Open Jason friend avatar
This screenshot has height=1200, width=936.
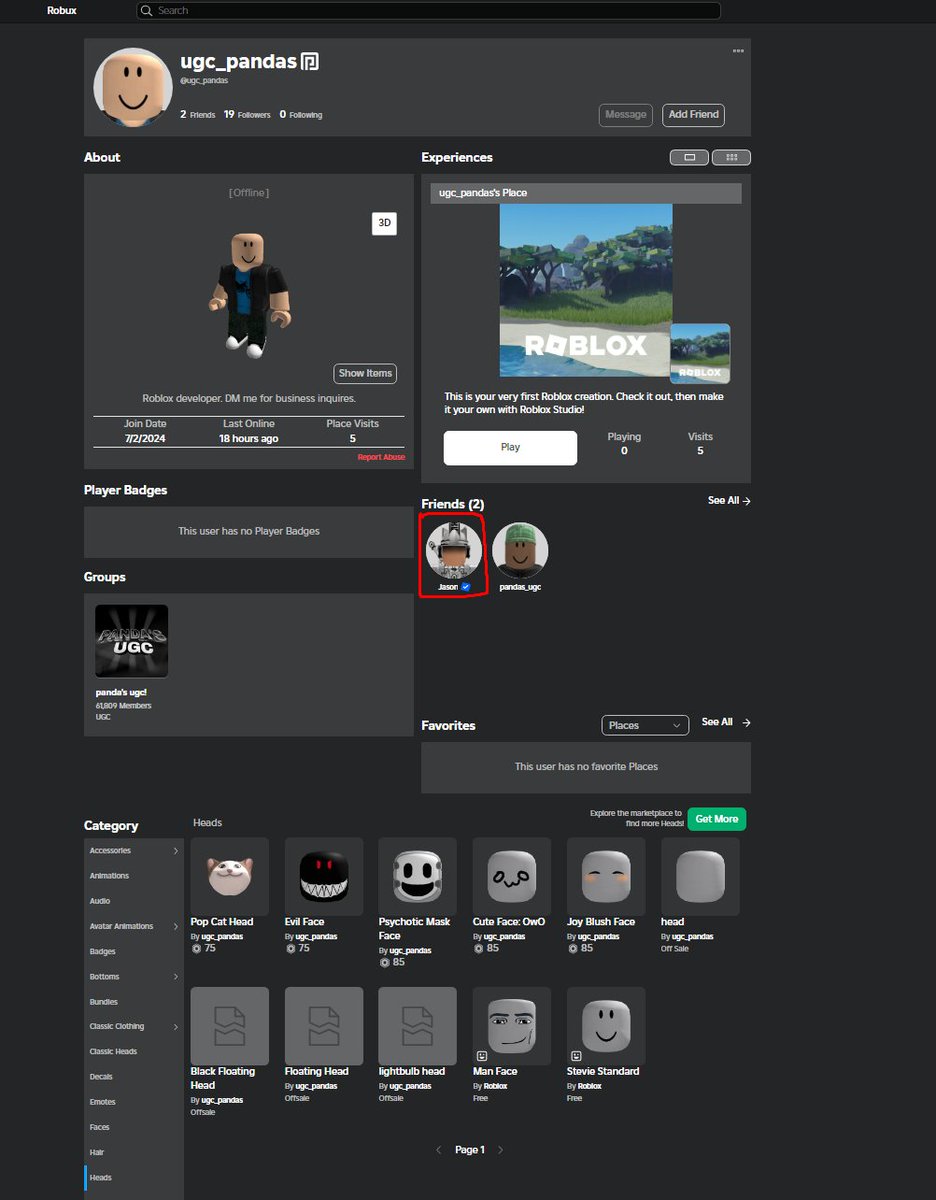pos(454,550)
